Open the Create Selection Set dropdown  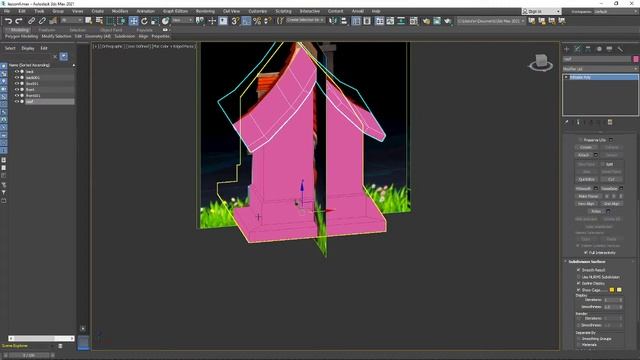(x=305, y=20)
